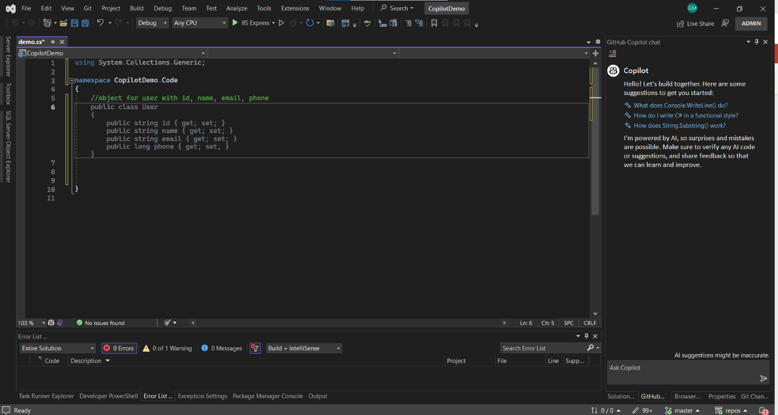Click the ADMIN button
The width and height of the screenshot is (778, 415).
tap(751, 23)
